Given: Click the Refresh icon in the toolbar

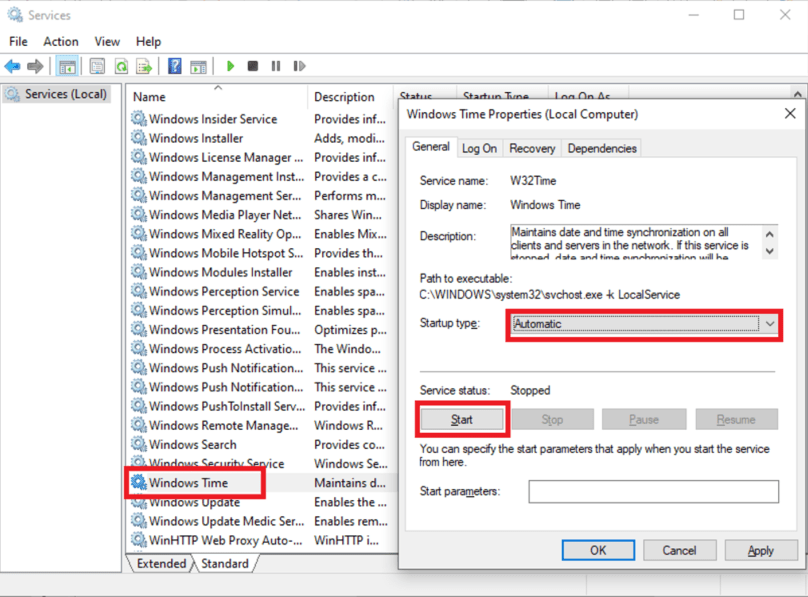Looking at the screenshot, I should pos(121,66).
